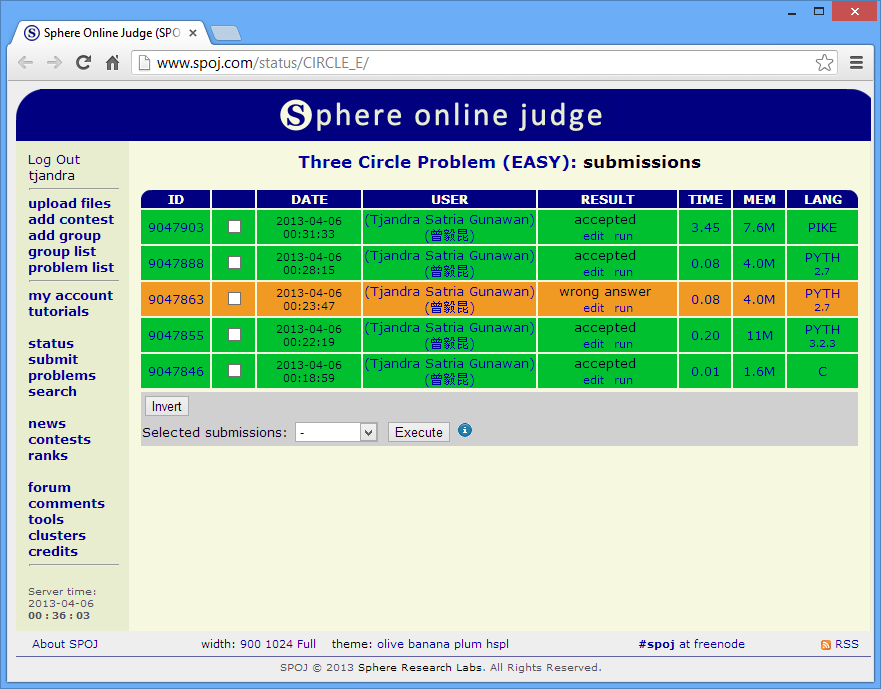Click user name in row 9047903
Screen dimensions: 881x689
(449, 227)
